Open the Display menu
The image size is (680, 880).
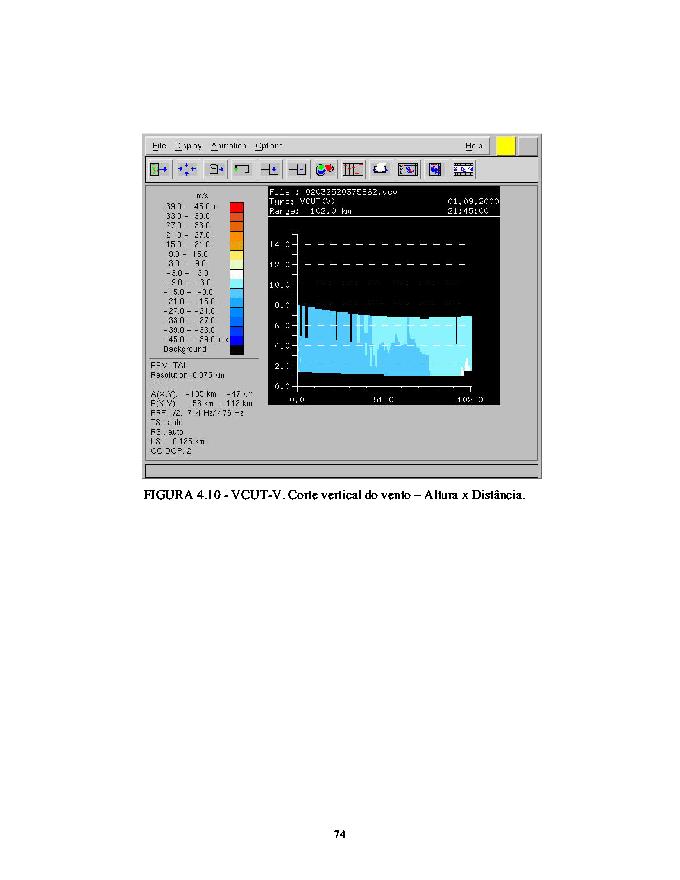[x=189, y=146]
